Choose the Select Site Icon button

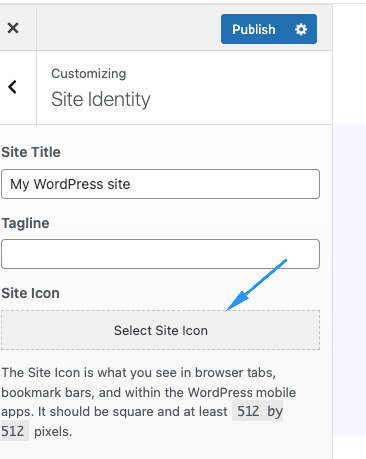160,330
